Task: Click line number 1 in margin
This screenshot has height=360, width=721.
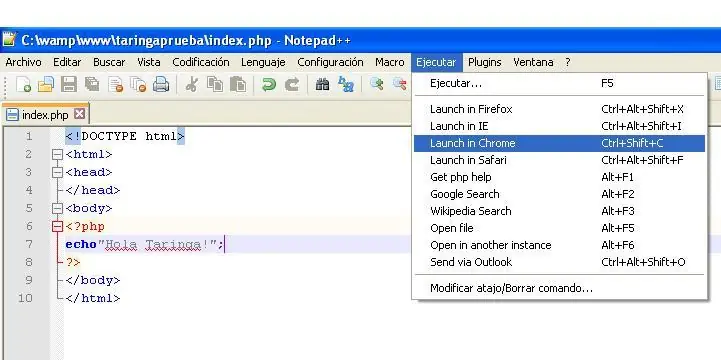Action: 29,137
